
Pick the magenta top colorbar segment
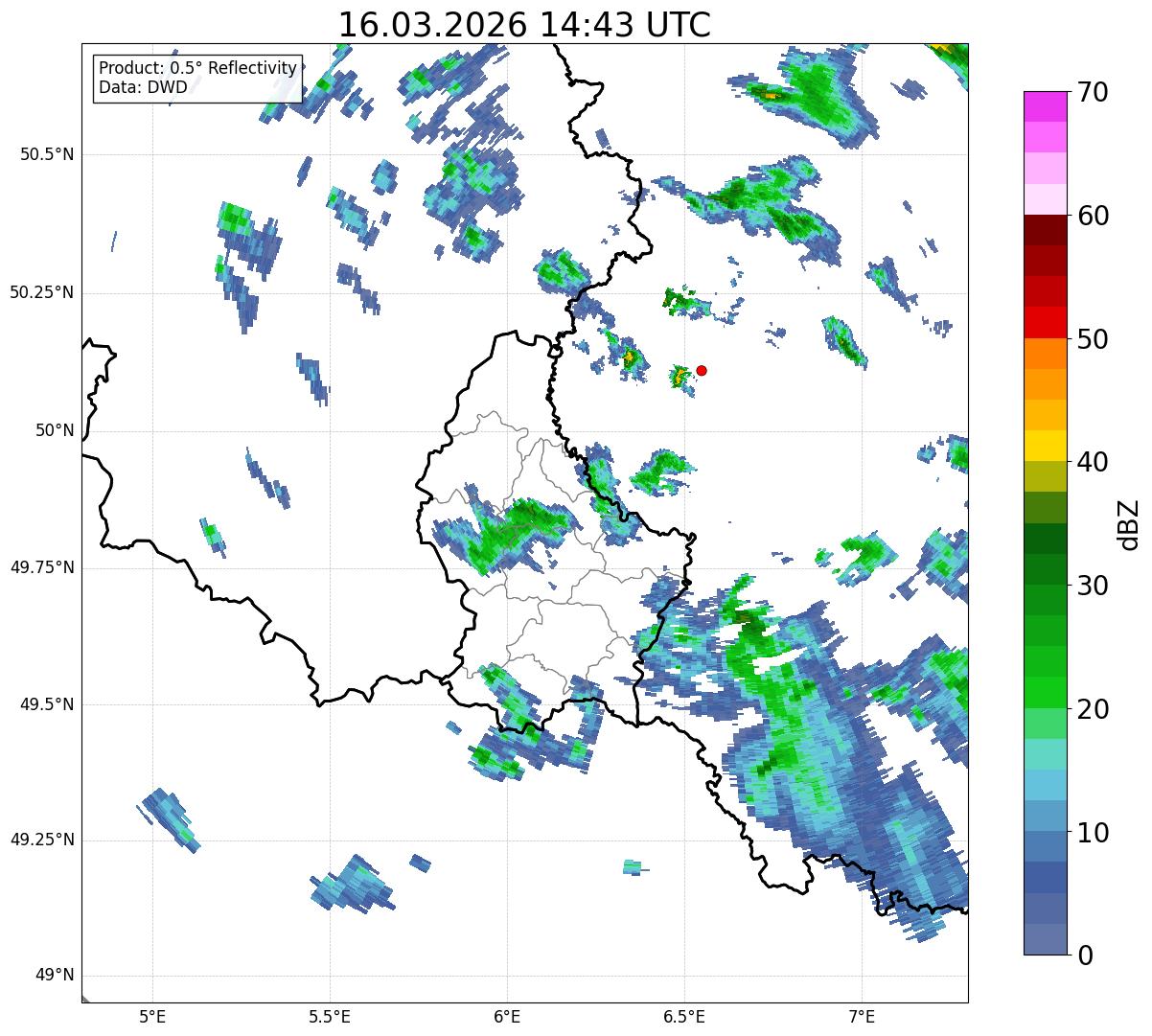pyautogui.click(x=1045, y=106)
